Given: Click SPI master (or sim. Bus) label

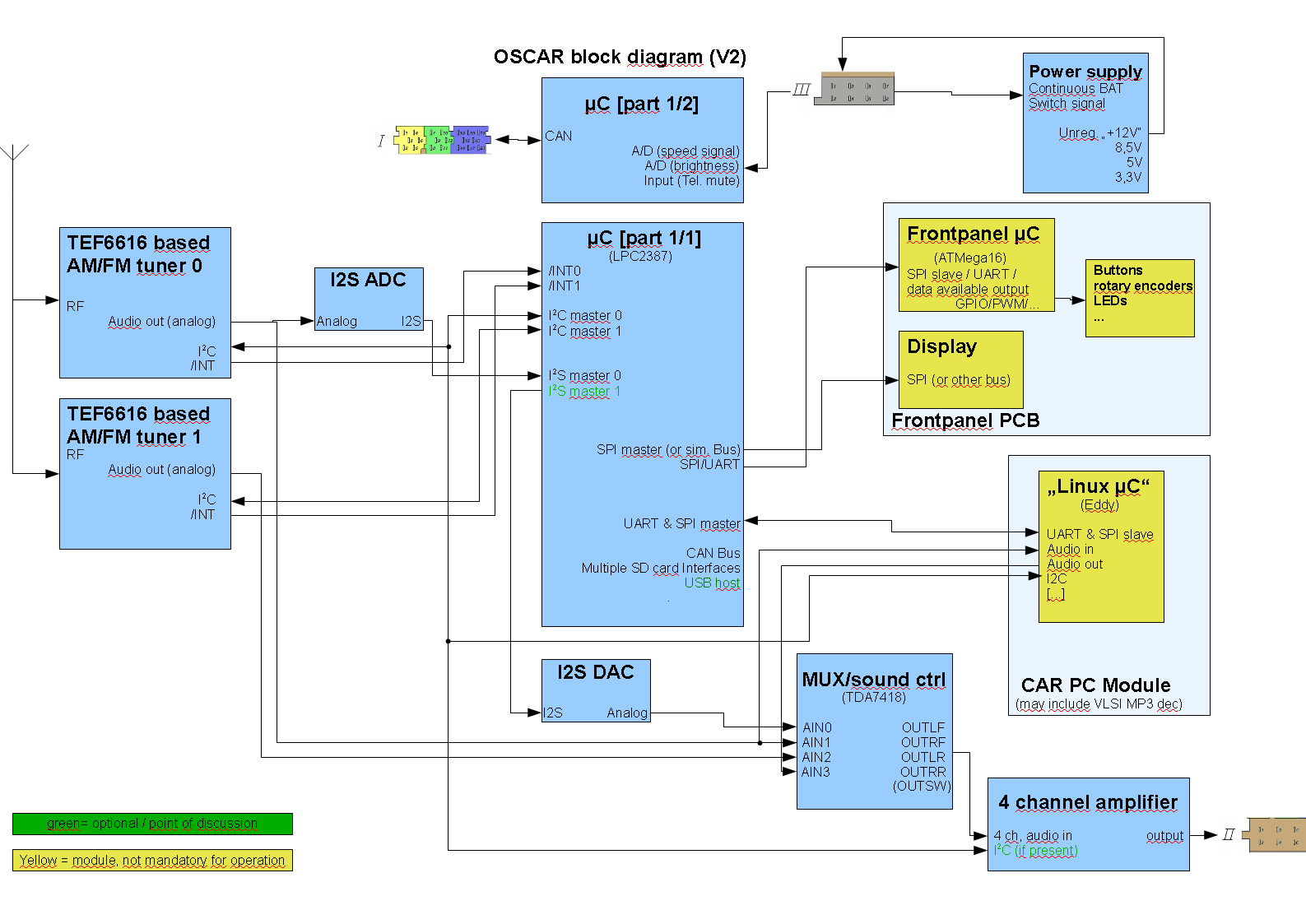Looking at the screenshot, I should [x=668, y=449].
